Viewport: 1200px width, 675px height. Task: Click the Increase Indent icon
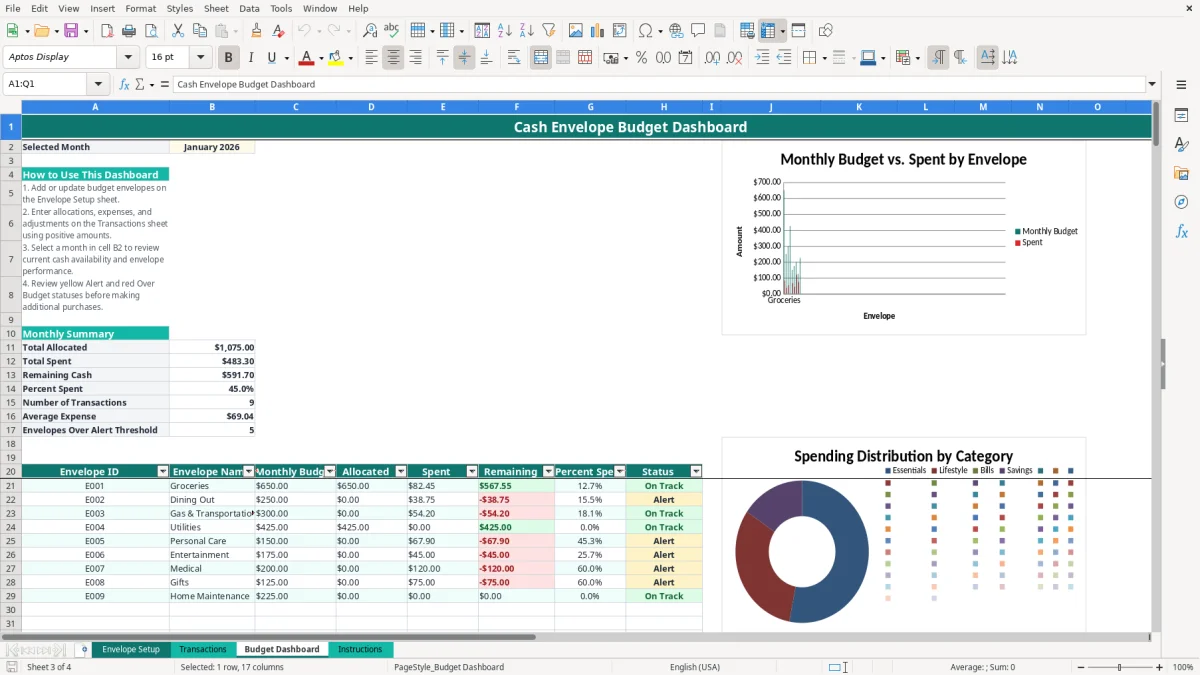762,58
